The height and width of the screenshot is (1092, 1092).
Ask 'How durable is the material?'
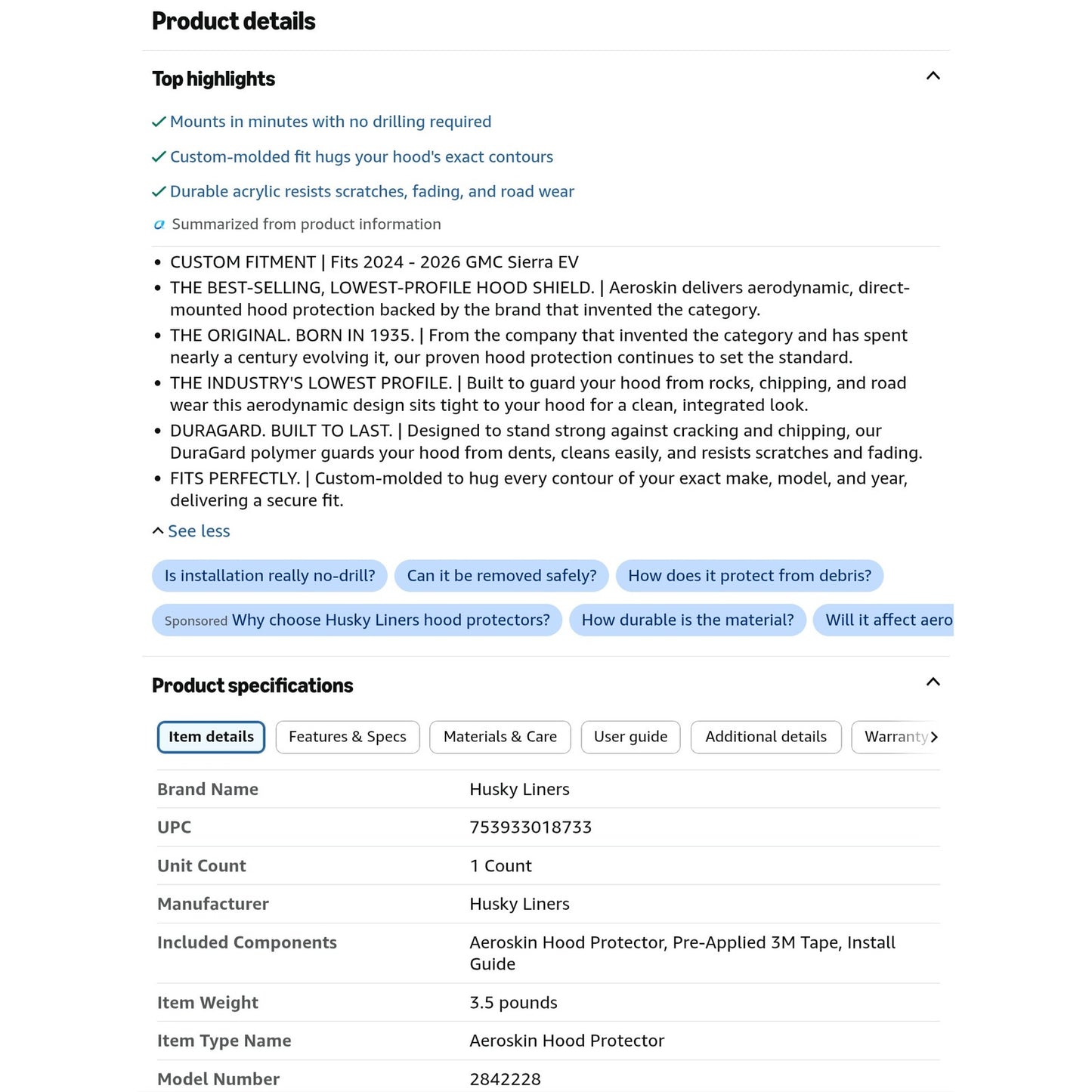(x=688, y=620)
